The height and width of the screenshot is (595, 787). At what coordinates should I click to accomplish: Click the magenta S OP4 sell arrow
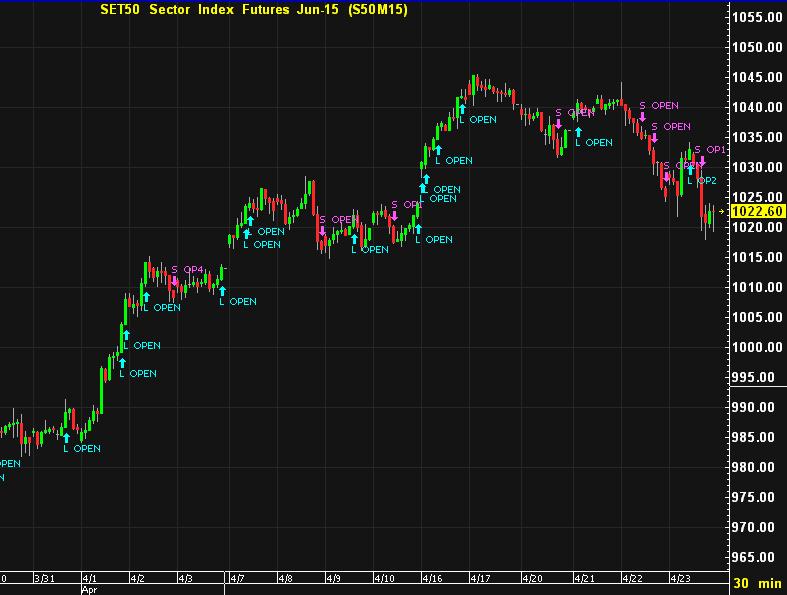[175, 281]
